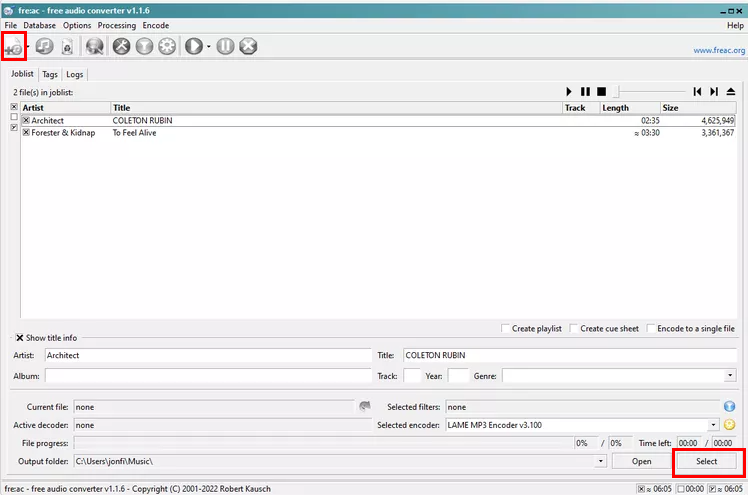
Task: Click the Title field containing COLETON RUBIN
Action: 570,355
